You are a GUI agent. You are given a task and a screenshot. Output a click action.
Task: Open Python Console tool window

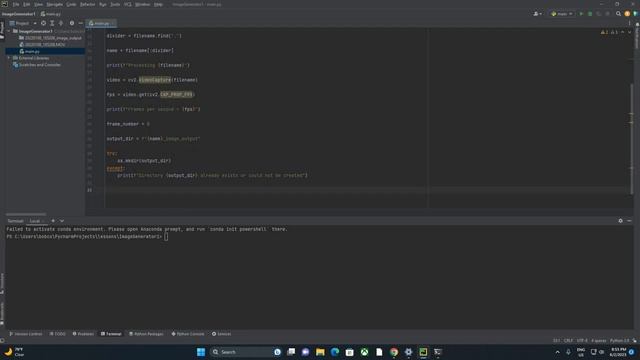pos(188,334)
